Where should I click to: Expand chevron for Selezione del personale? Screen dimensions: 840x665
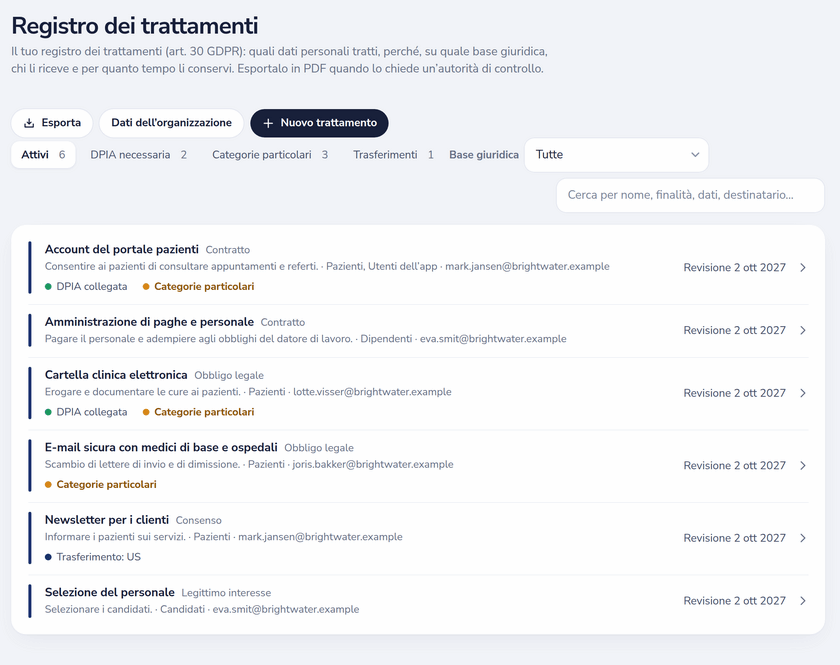point(802,601)
